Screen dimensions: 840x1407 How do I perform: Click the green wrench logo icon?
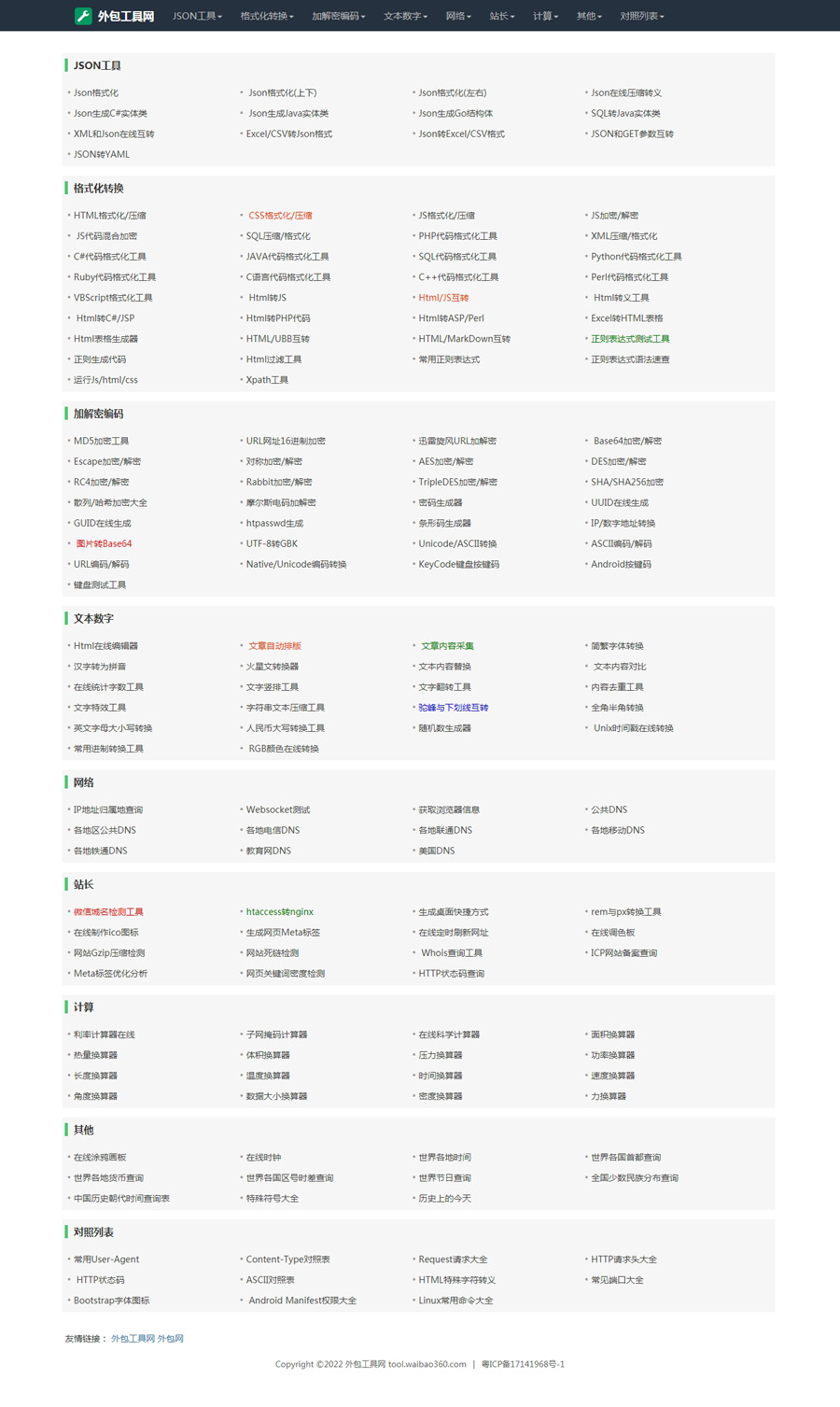pyautogui.click(x=83, y=16)
